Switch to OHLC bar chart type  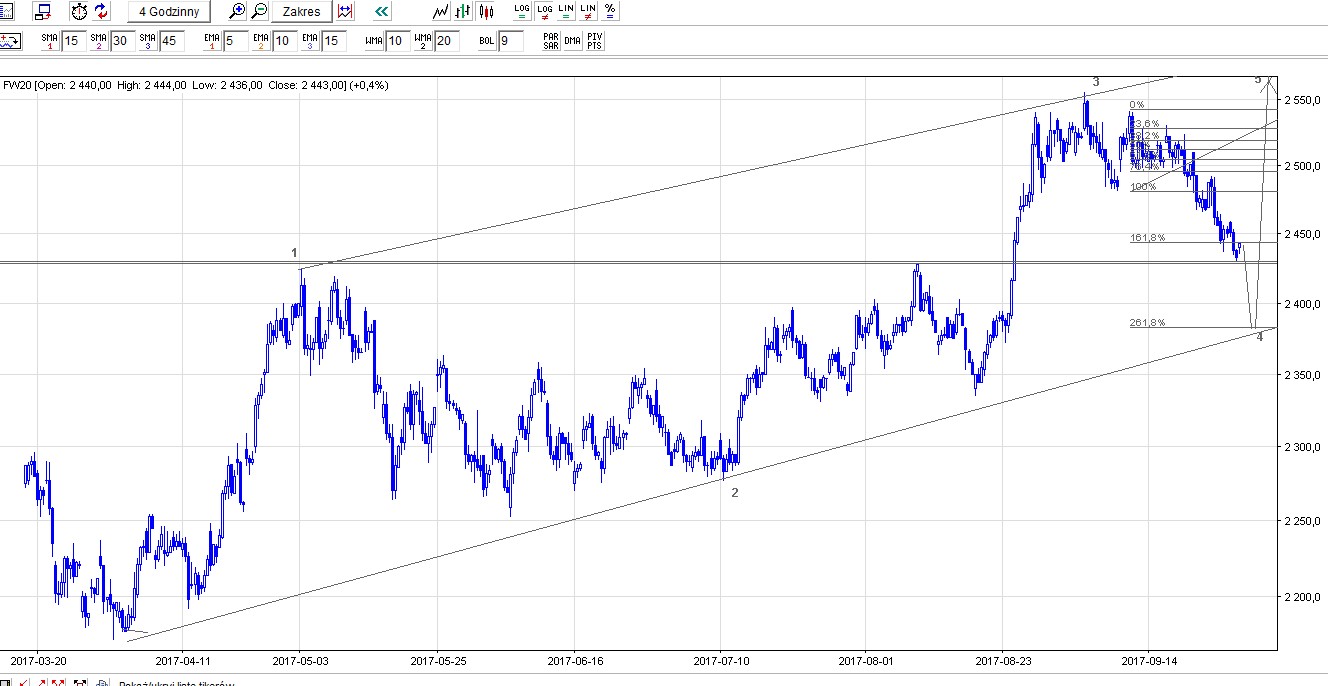pyautogui.click(x=463, y=12)
